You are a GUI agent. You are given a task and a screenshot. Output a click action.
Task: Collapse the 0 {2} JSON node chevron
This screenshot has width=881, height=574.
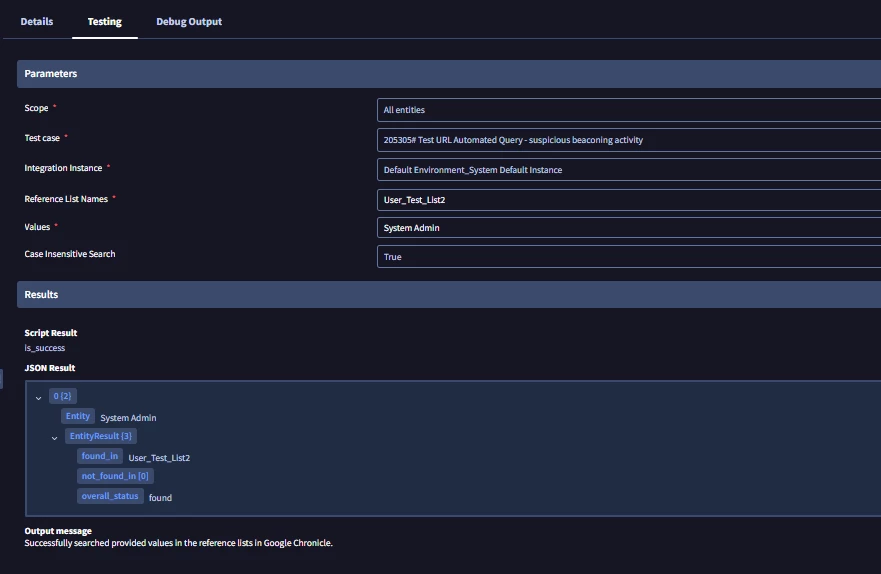click(x=38, y=398)
